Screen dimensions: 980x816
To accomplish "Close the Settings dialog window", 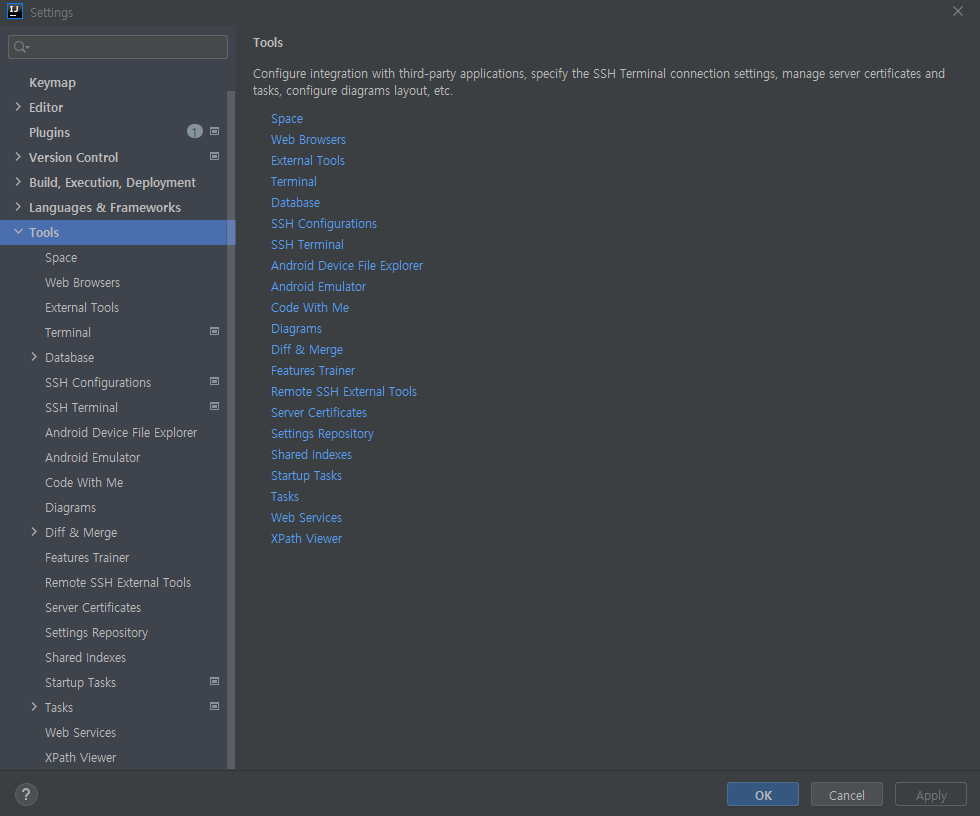I will (x=958, y=11).
